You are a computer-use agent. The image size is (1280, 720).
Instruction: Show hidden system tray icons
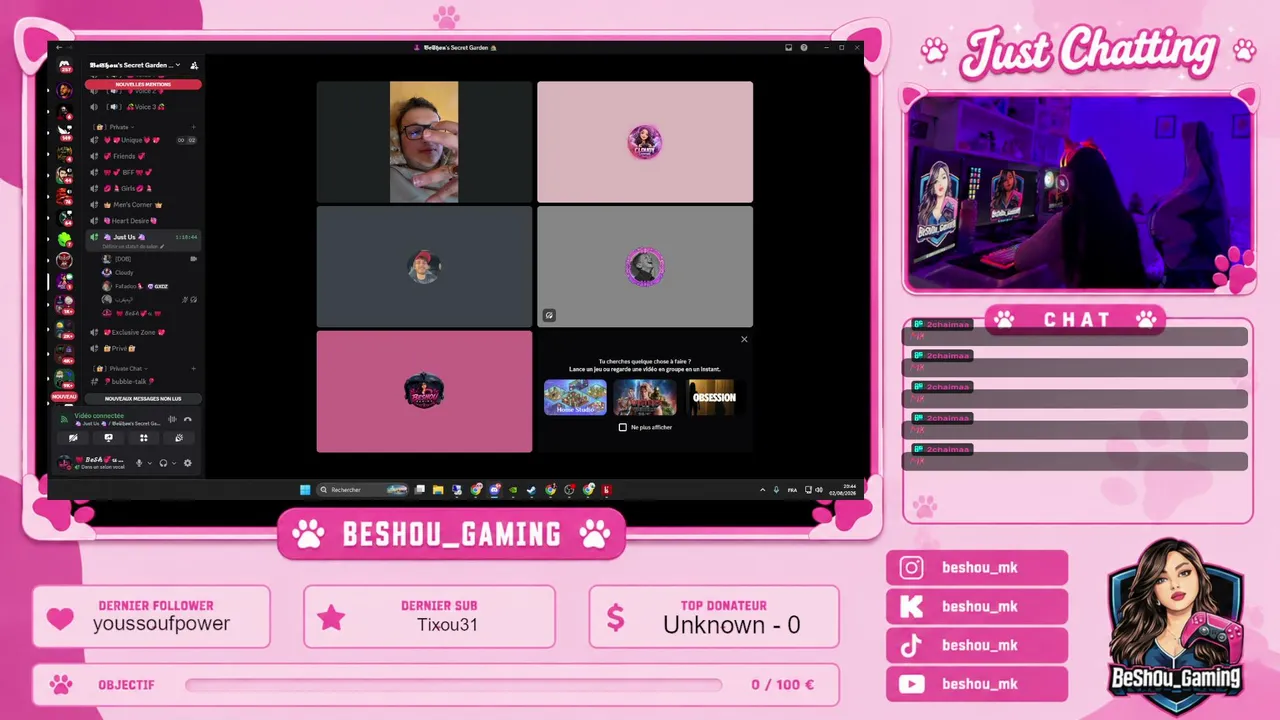click(763, 490)
